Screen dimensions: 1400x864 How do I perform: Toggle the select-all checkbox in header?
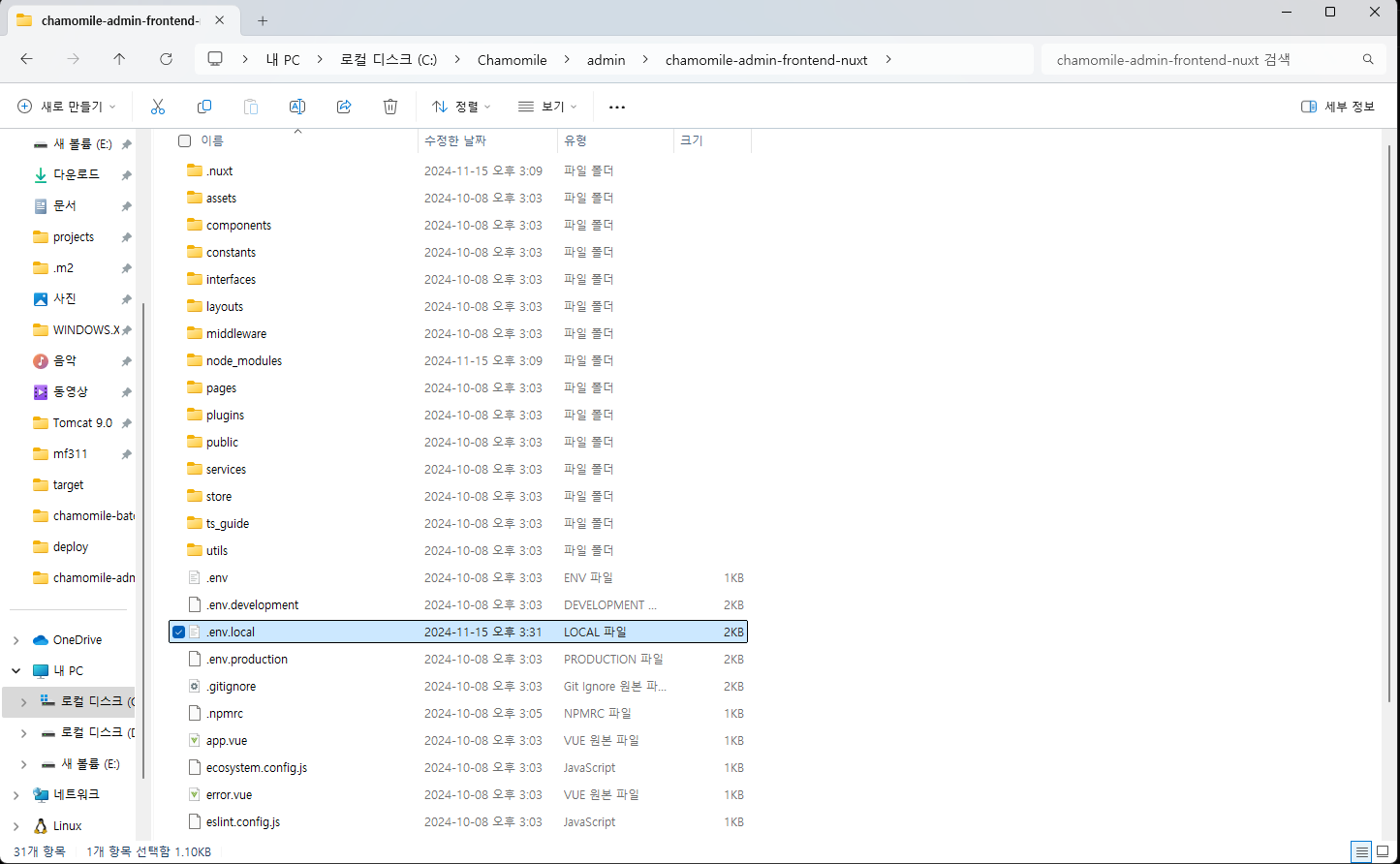pos(184,141)
